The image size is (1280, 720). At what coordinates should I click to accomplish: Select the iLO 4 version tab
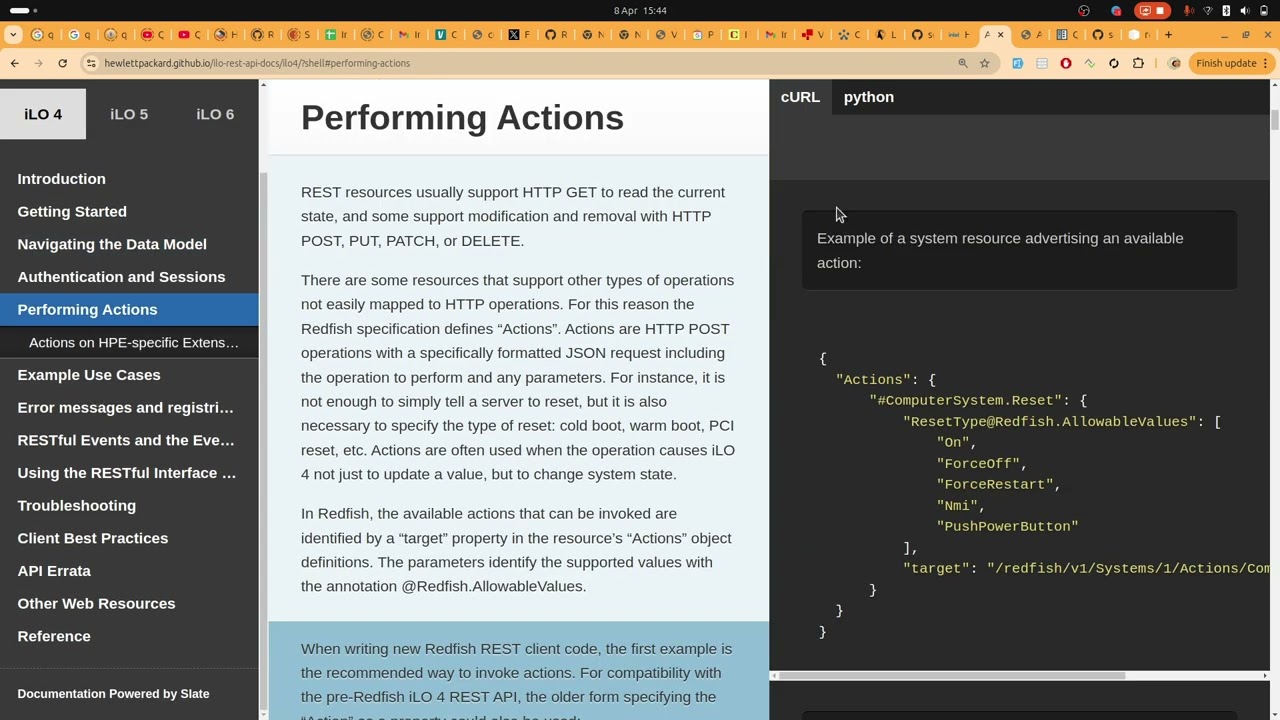(x=43, y=114)
